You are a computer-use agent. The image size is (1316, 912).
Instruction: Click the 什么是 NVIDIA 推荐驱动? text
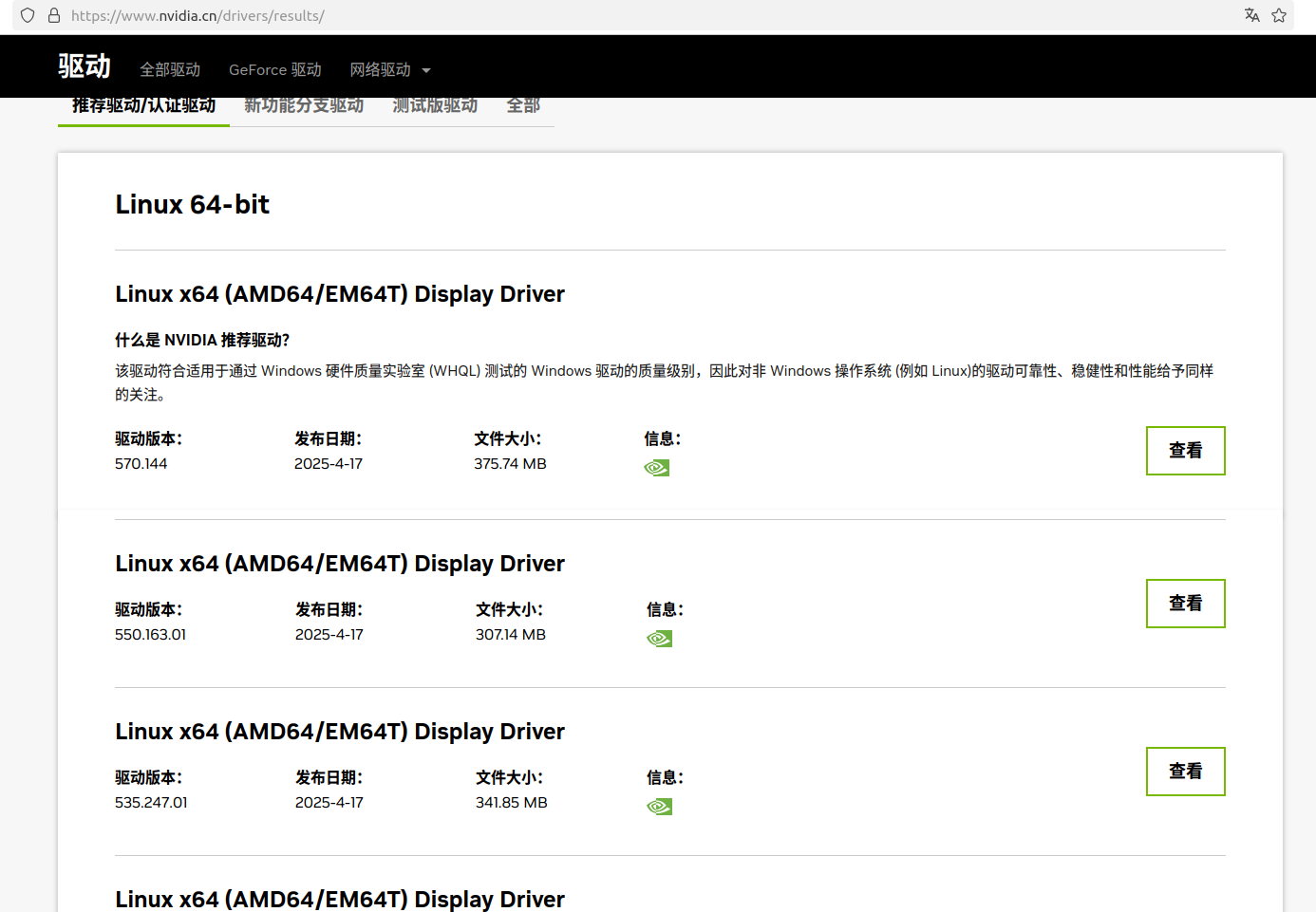pyautogui.click(x=202, y=340)
